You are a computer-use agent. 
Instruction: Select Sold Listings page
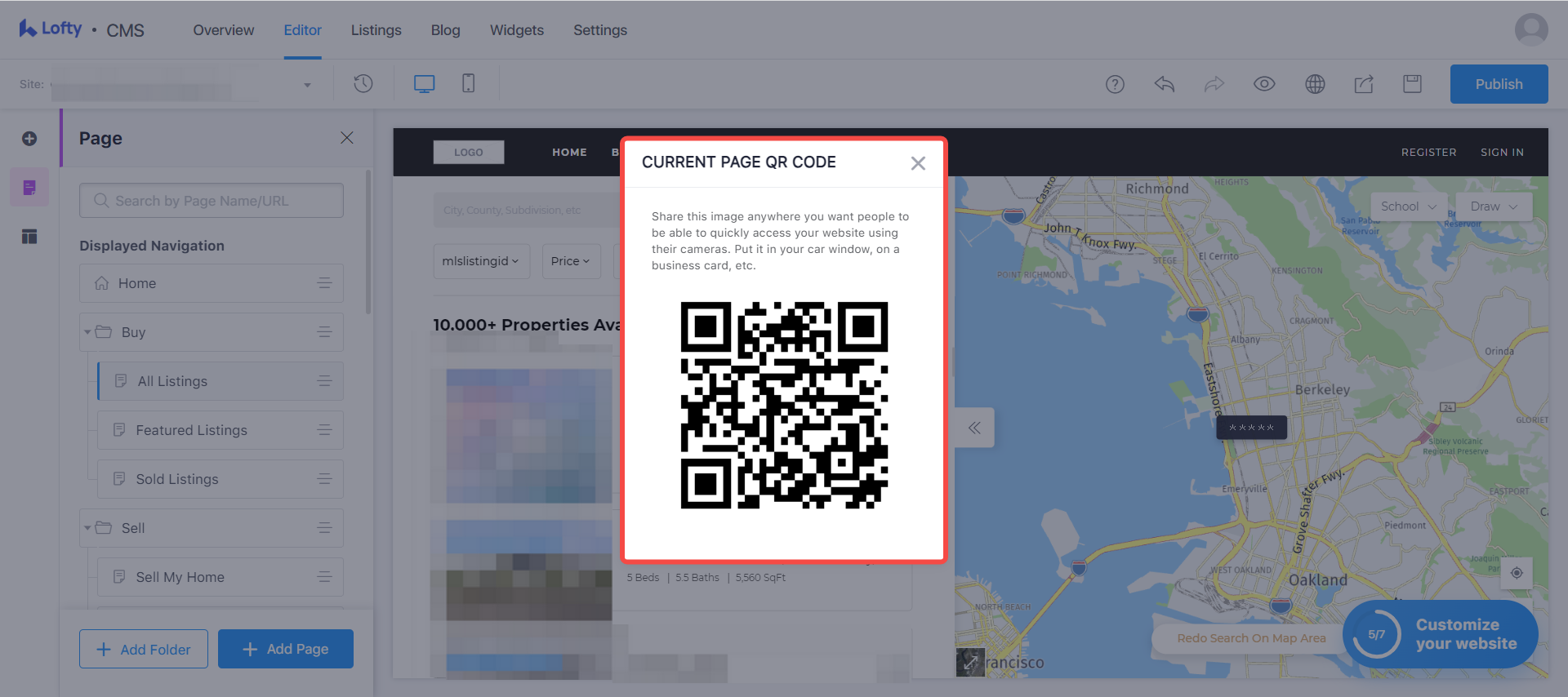(x=220, y=479)
